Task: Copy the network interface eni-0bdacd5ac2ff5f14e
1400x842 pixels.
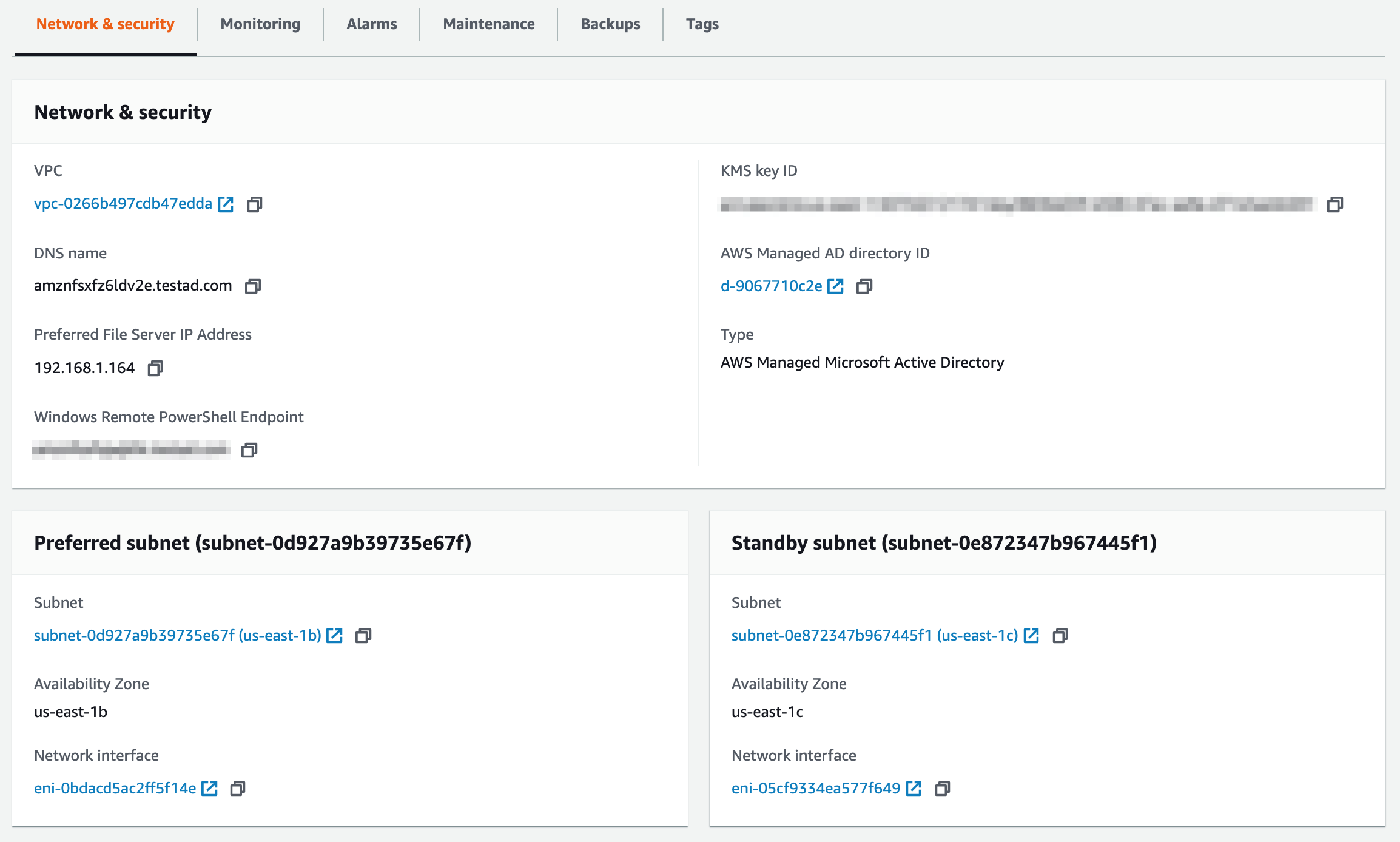Action: pyautogui.click(x=238, y=789)
